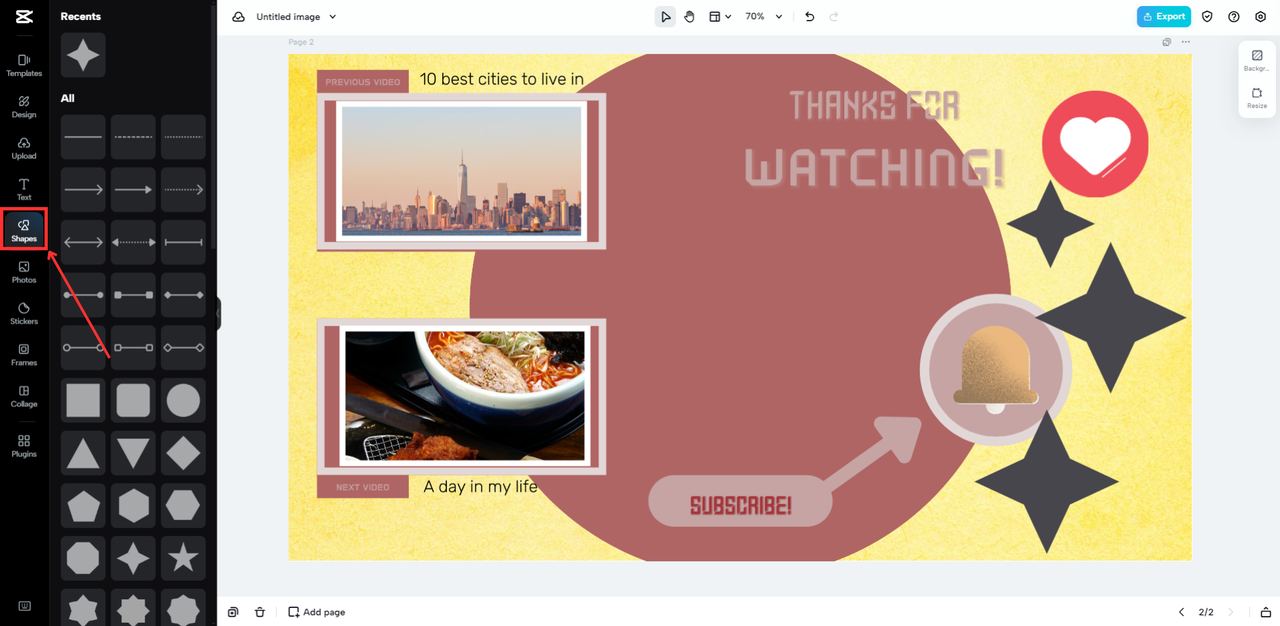This screenshot has height=626, width=1280.
Task: Open the Templates panel
Action: 24,66
